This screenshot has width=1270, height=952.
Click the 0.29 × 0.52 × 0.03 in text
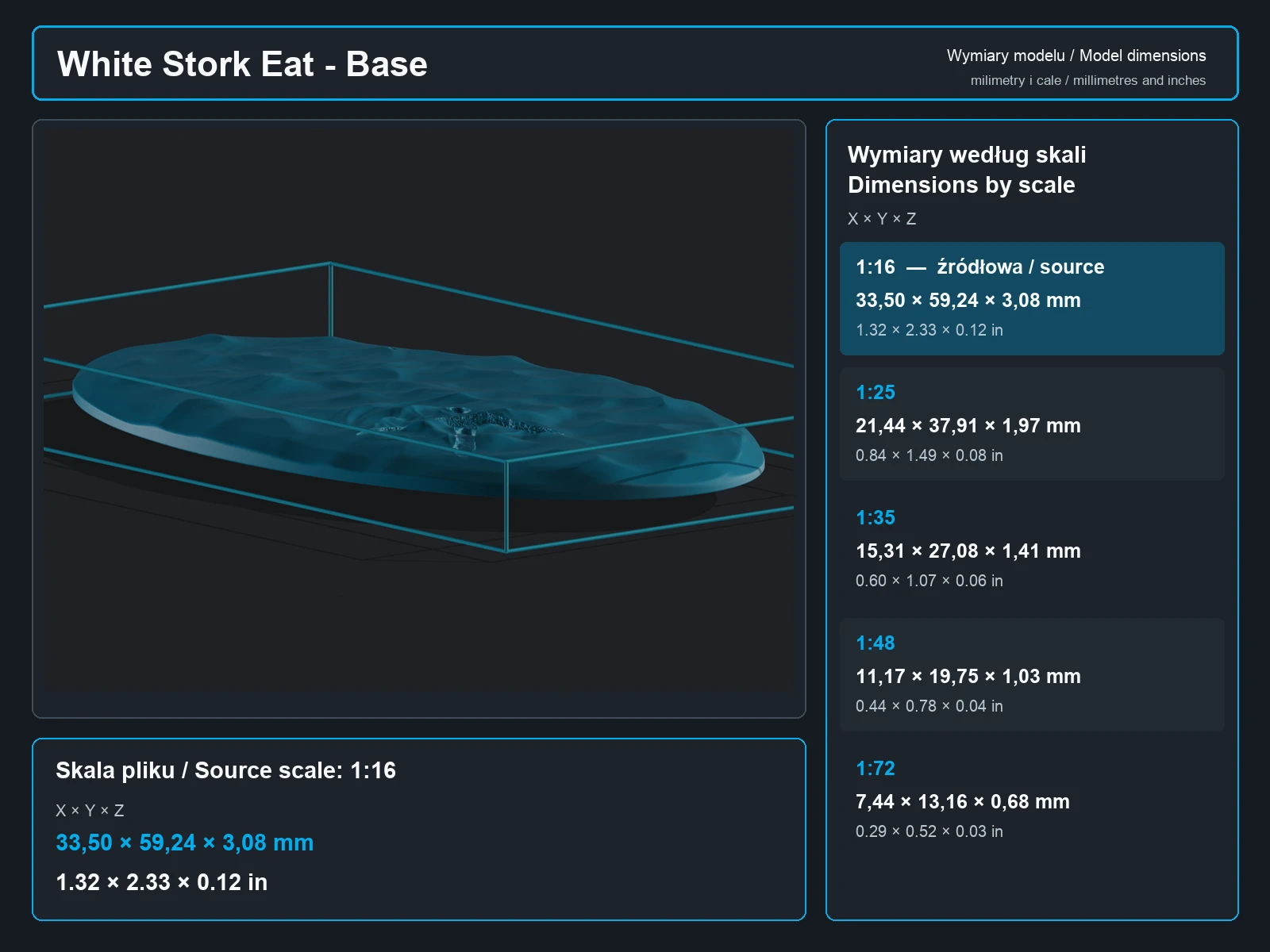(x=929, y=831)
